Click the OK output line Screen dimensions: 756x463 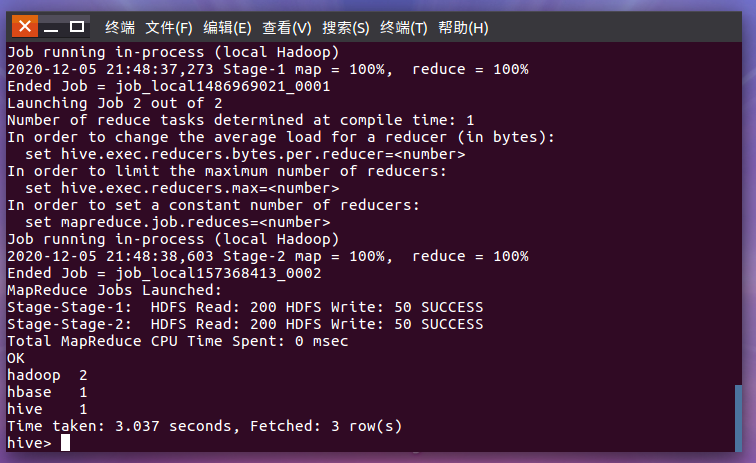pyautogui.click(x=16, y=357)
